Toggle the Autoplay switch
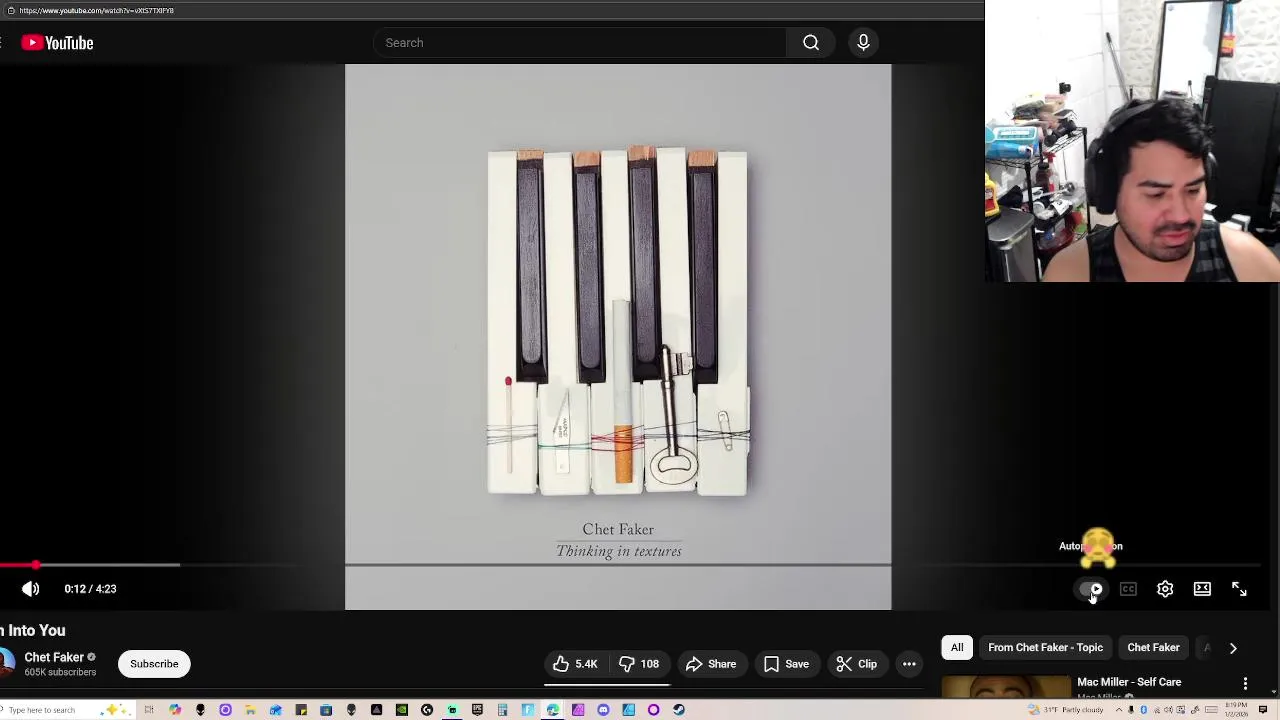Viewport: 1280px width, 720px height. (1091, 589)
